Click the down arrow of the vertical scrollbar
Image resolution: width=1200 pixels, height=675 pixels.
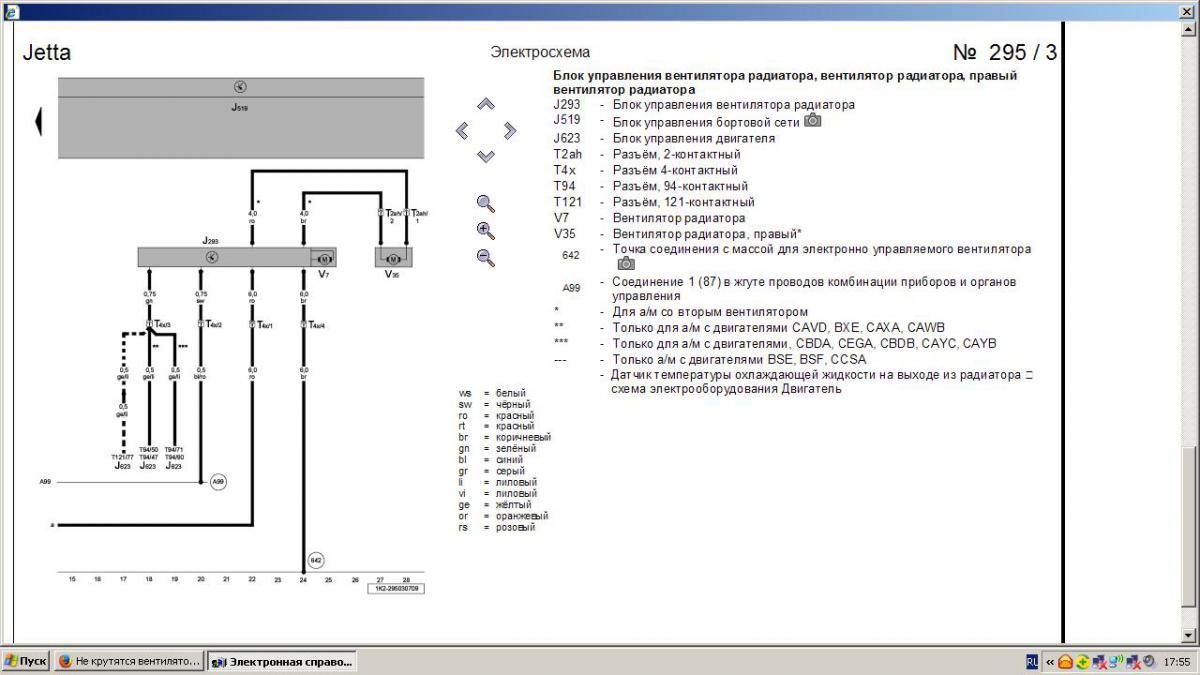pos(1188,635)
